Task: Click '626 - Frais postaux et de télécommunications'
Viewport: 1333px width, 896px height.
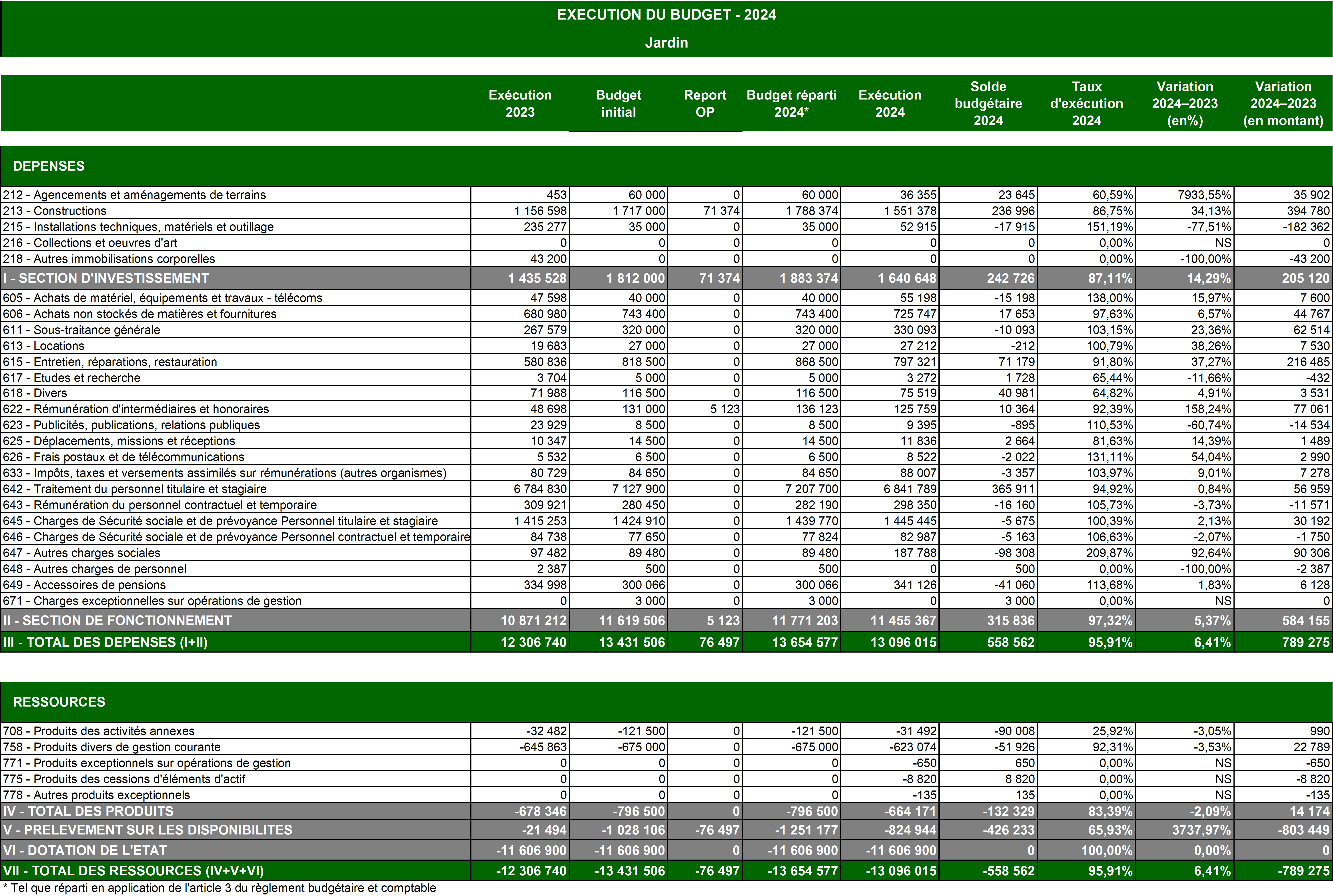Action: pyautogui.click(x=124, y=457)
